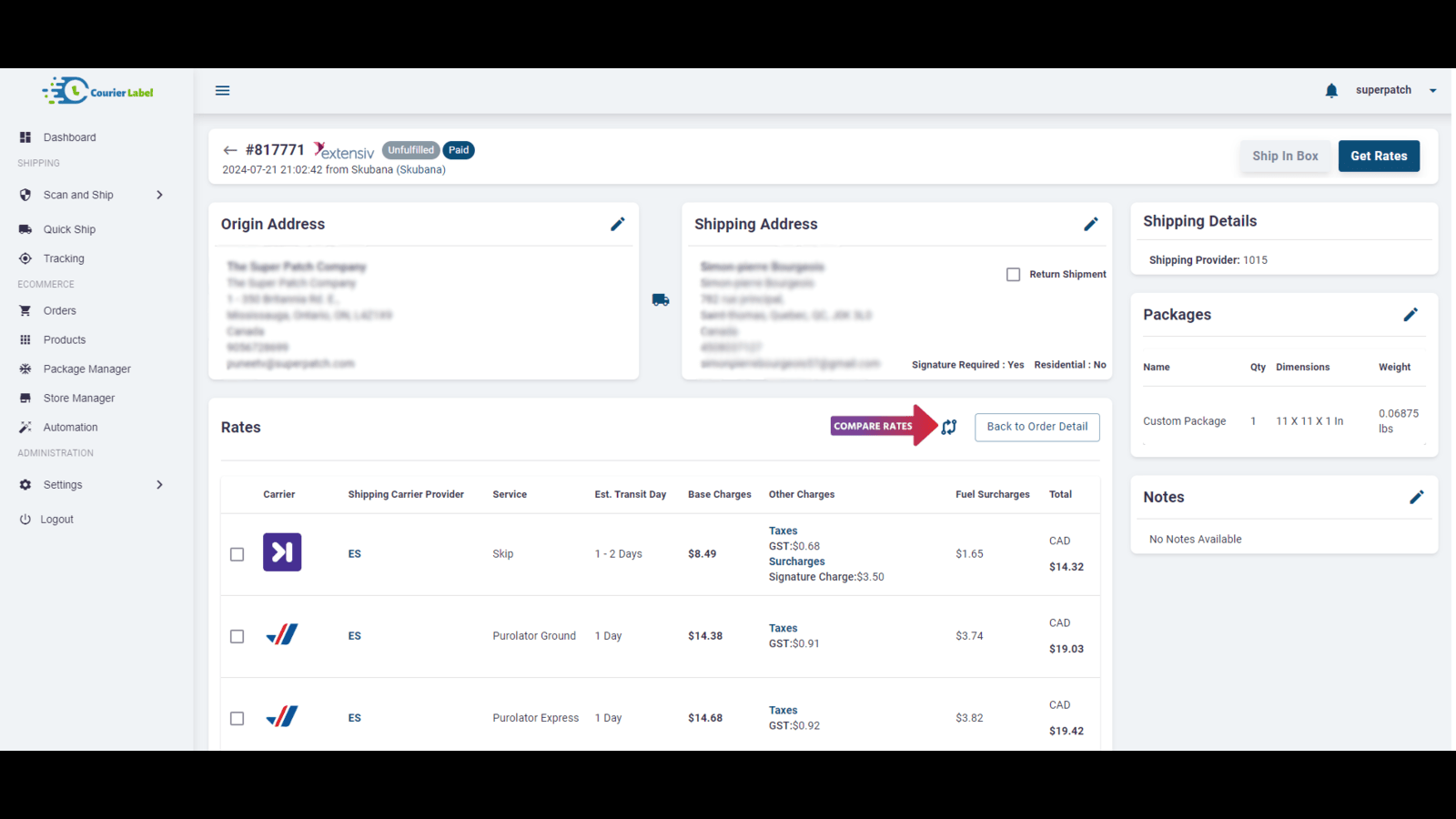The height and width of the screenshot is (819, 1456).
Task: Click the $19.42 Purolator Express total
Action: tap(1067, 731)
